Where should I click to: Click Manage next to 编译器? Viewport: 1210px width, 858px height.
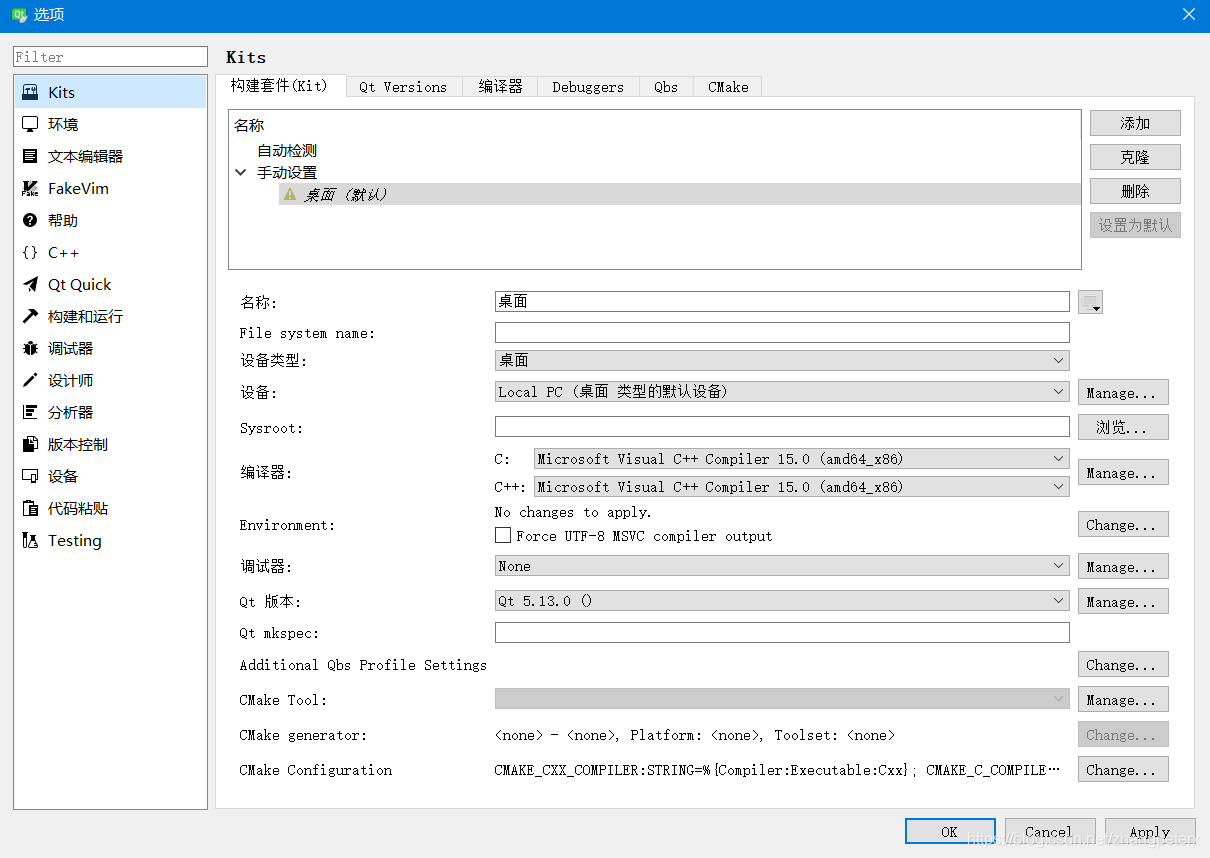[1123, 472]
